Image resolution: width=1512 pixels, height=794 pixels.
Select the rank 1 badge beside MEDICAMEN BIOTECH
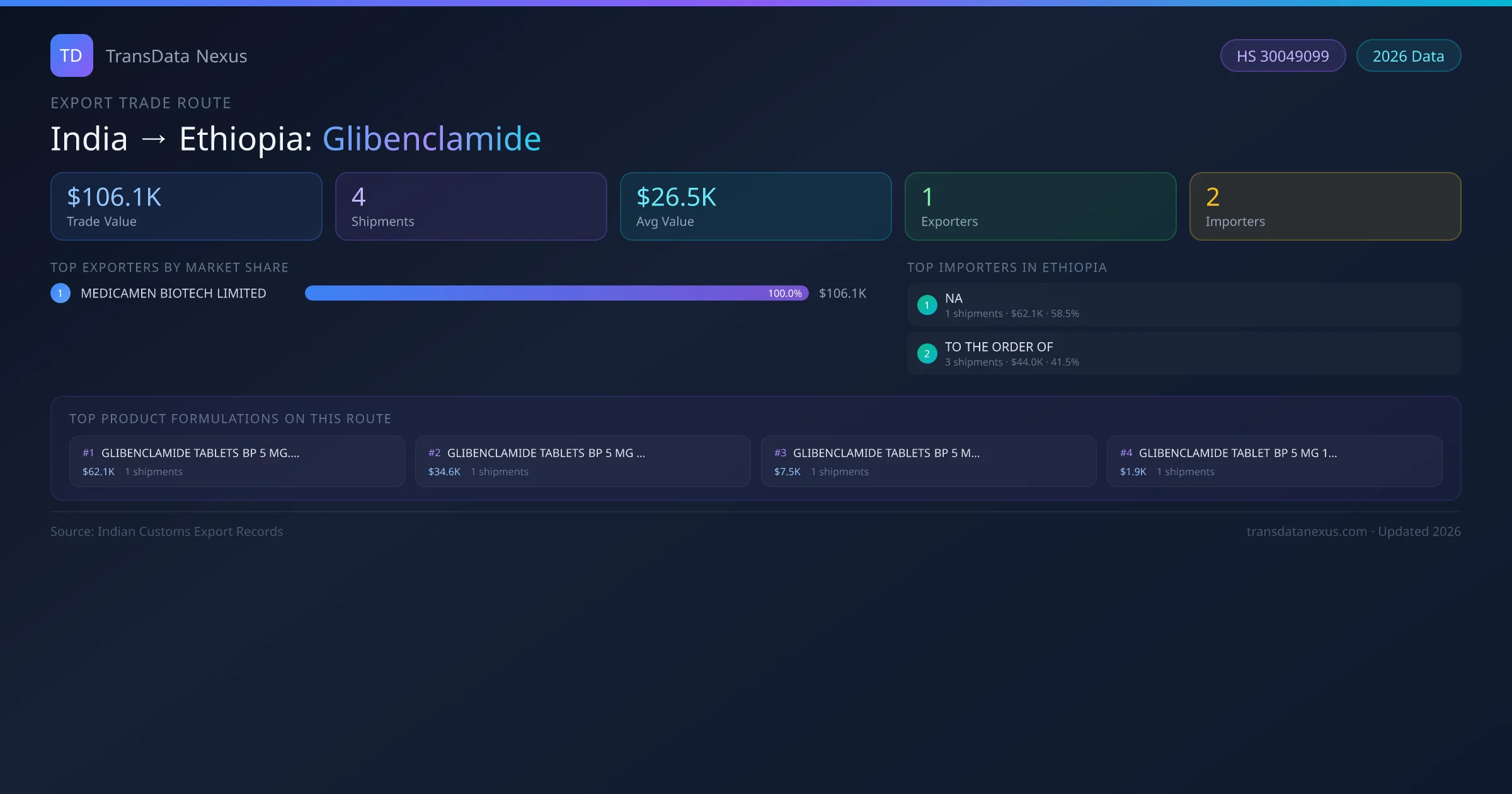point(60,292)
